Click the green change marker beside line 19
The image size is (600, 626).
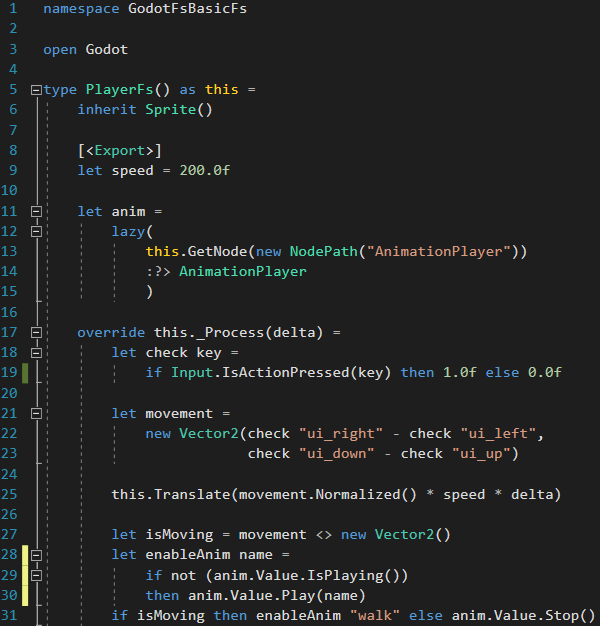point(24,372)
